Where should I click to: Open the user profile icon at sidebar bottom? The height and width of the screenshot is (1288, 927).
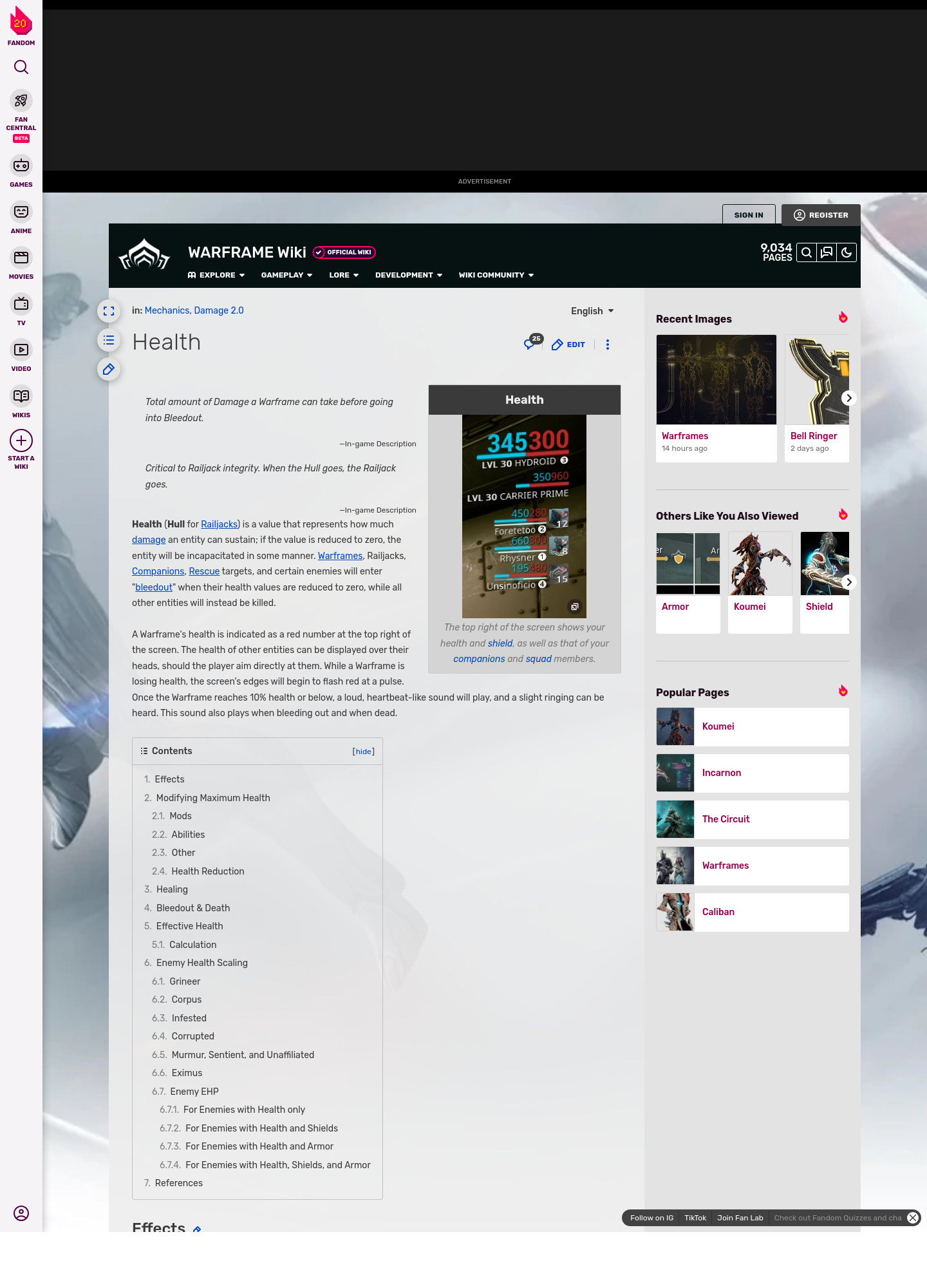(x=21, y=1213)
